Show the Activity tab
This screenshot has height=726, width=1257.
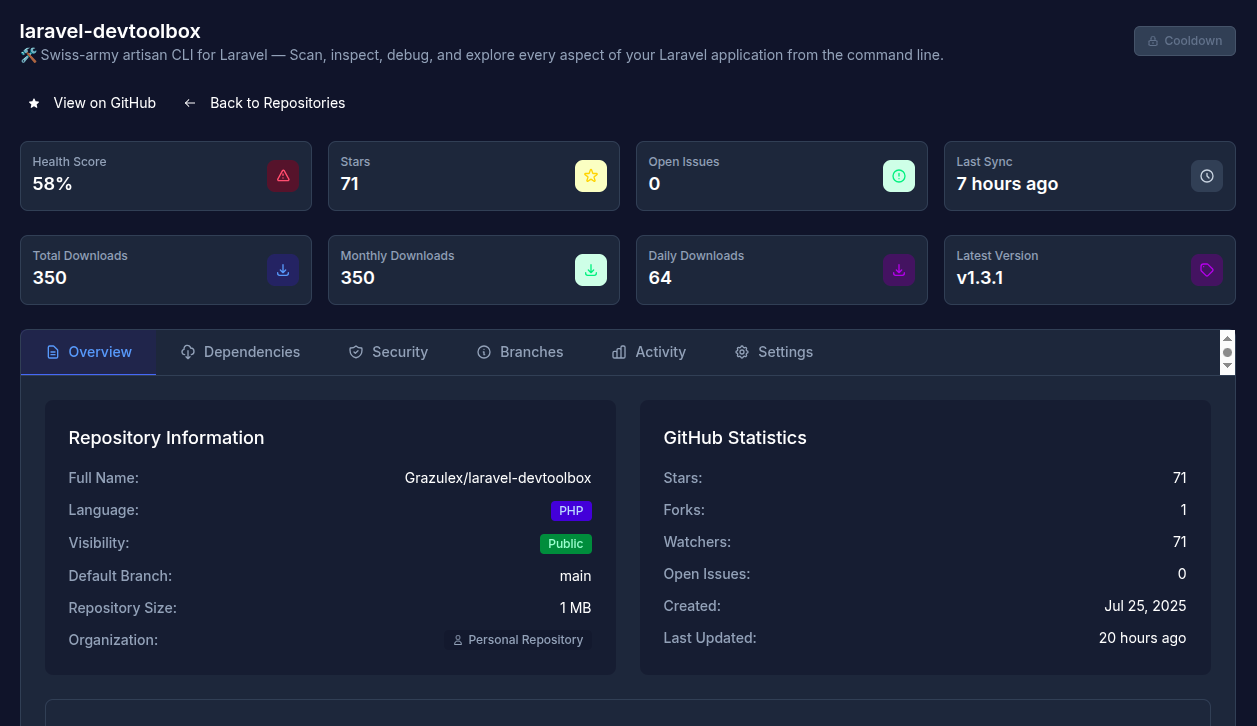[x=649, y=352]
